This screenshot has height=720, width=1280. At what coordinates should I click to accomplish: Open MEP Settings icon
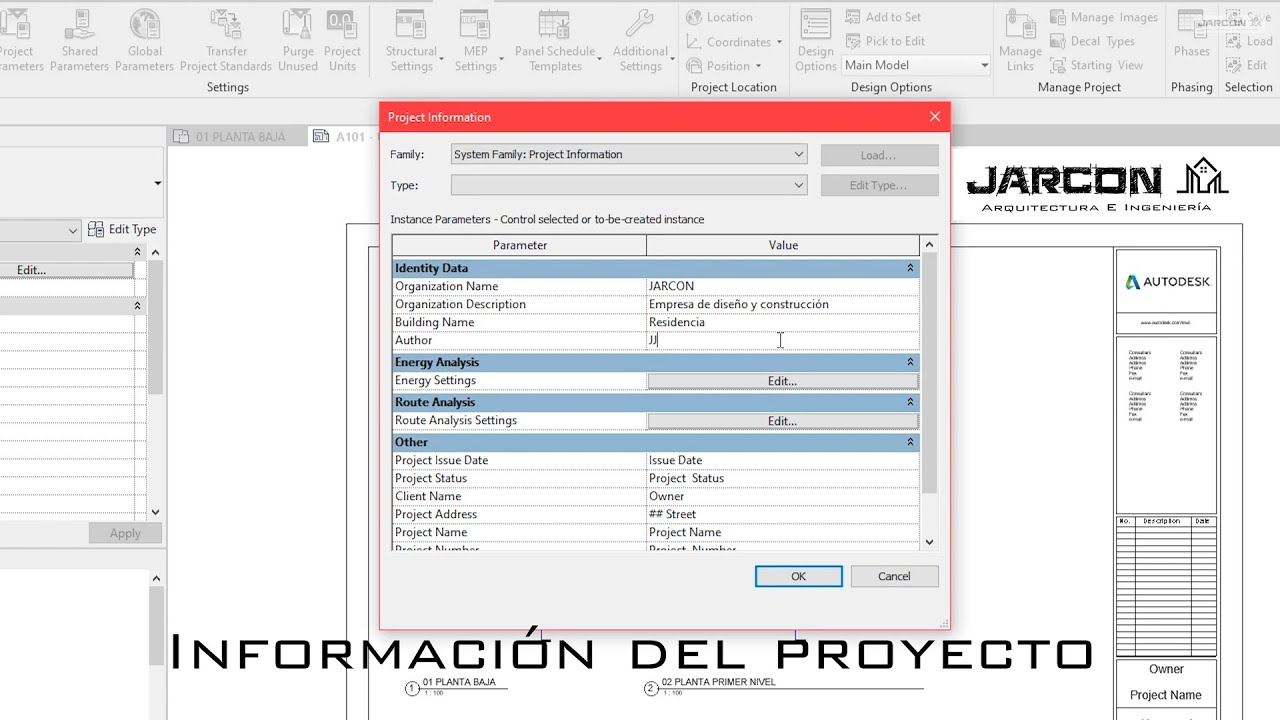click(x=475, y=24)
